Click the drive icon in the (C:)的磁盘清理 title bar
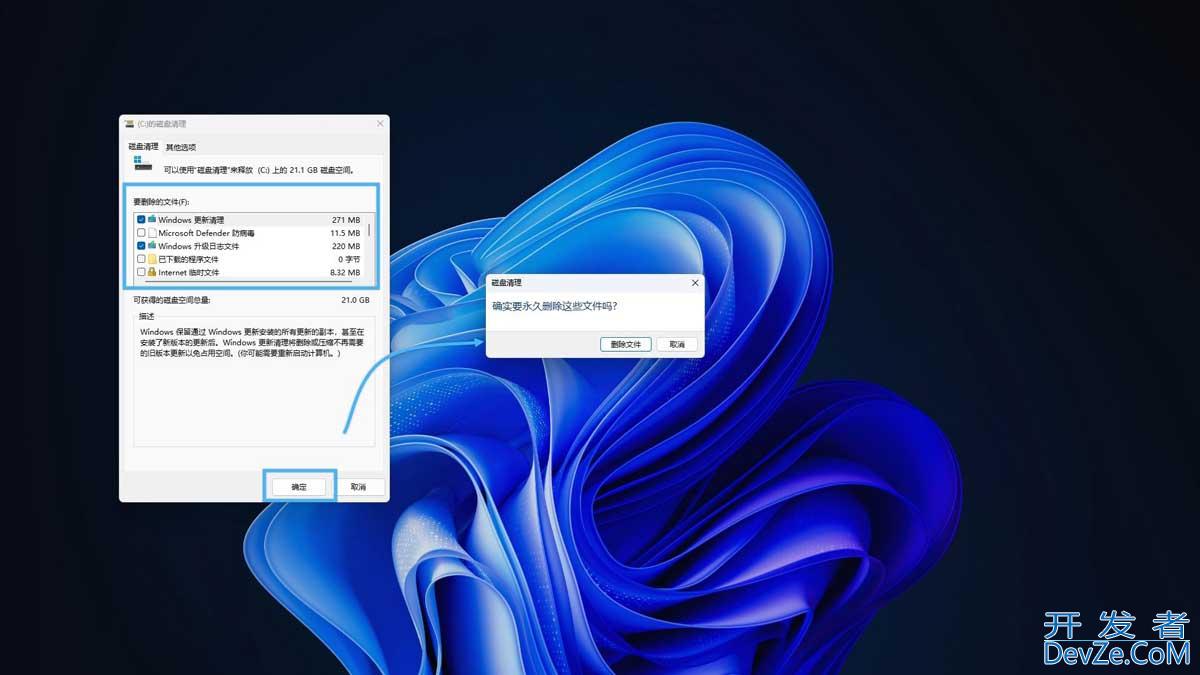 (x=129, y=123)
